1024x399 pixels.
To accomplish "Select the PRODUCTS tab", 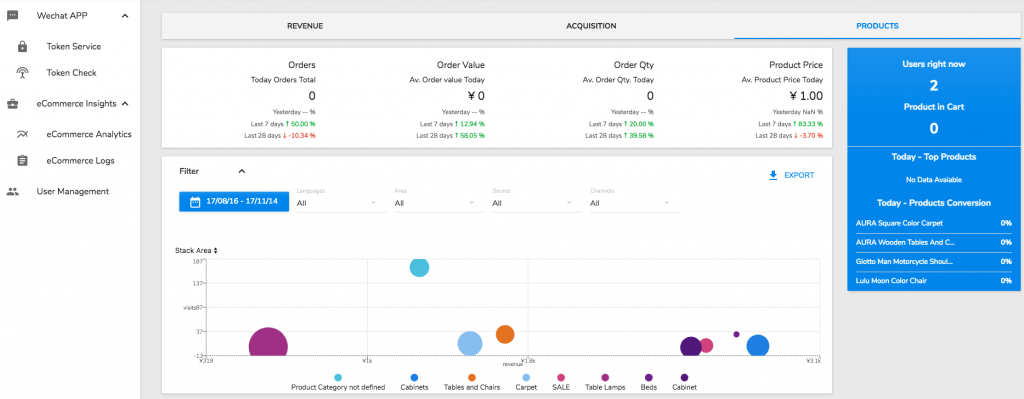I will click(x=877, y=26).
